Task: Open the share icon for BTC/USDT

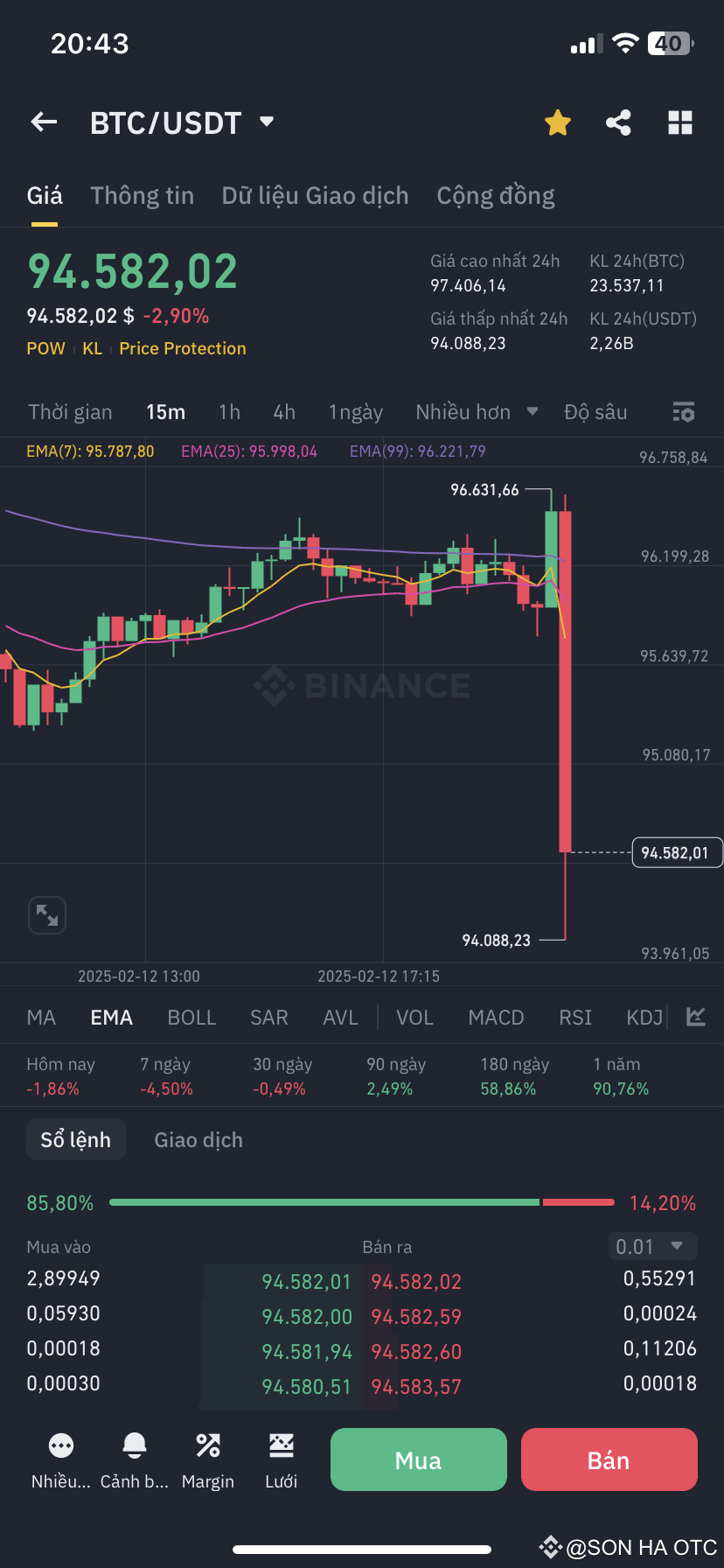Action: (618, 122)
